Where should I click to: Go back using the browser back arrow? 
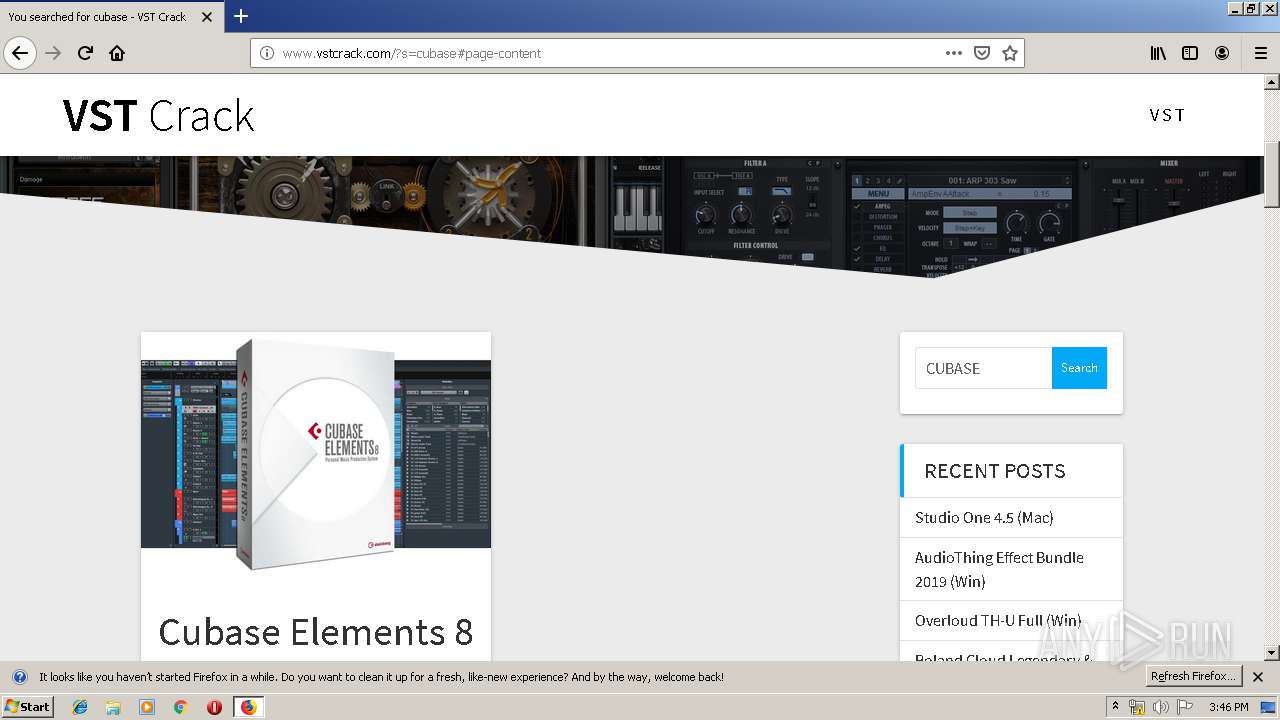(x=20, y=53)
